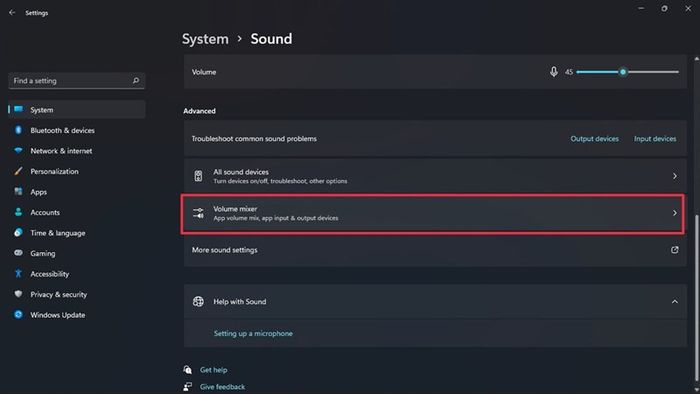The height and width of the screenshot is (394, 700).
Task: Mute the microphone via the Volume icon
Action: pyautogui.click(x=554, y=72)
